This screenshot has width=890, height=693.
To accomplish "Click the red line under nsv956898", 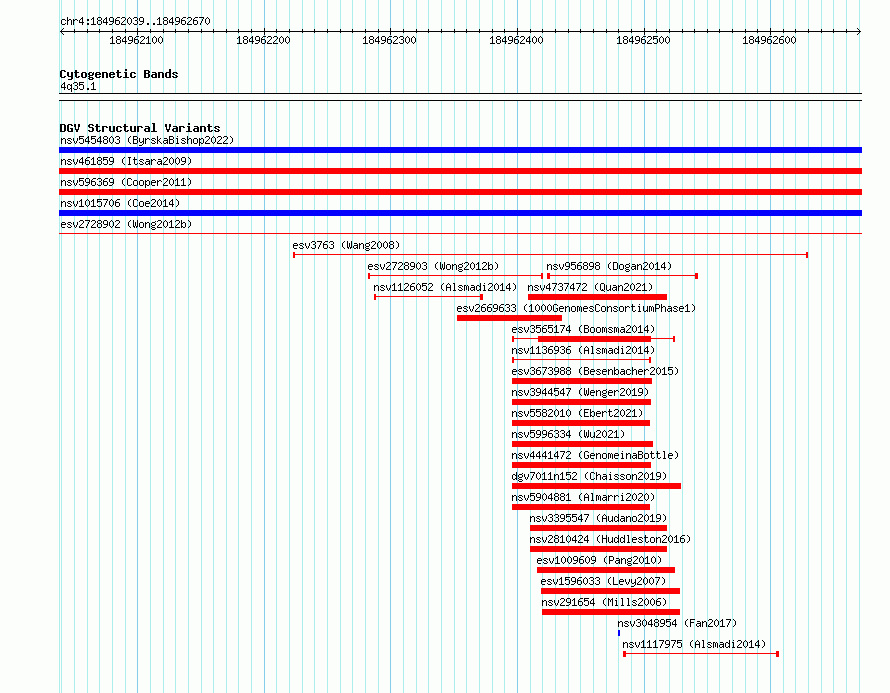I will point(622,276).
